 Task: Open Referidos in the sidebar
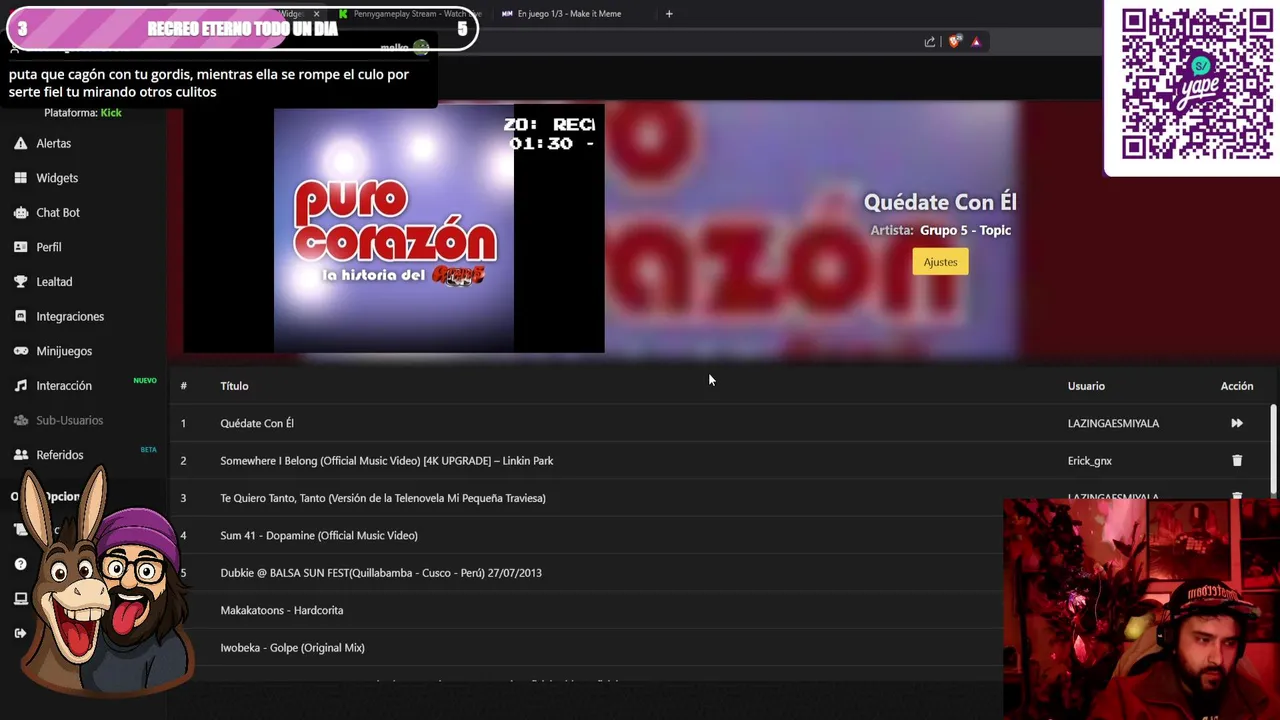point(59,455)
